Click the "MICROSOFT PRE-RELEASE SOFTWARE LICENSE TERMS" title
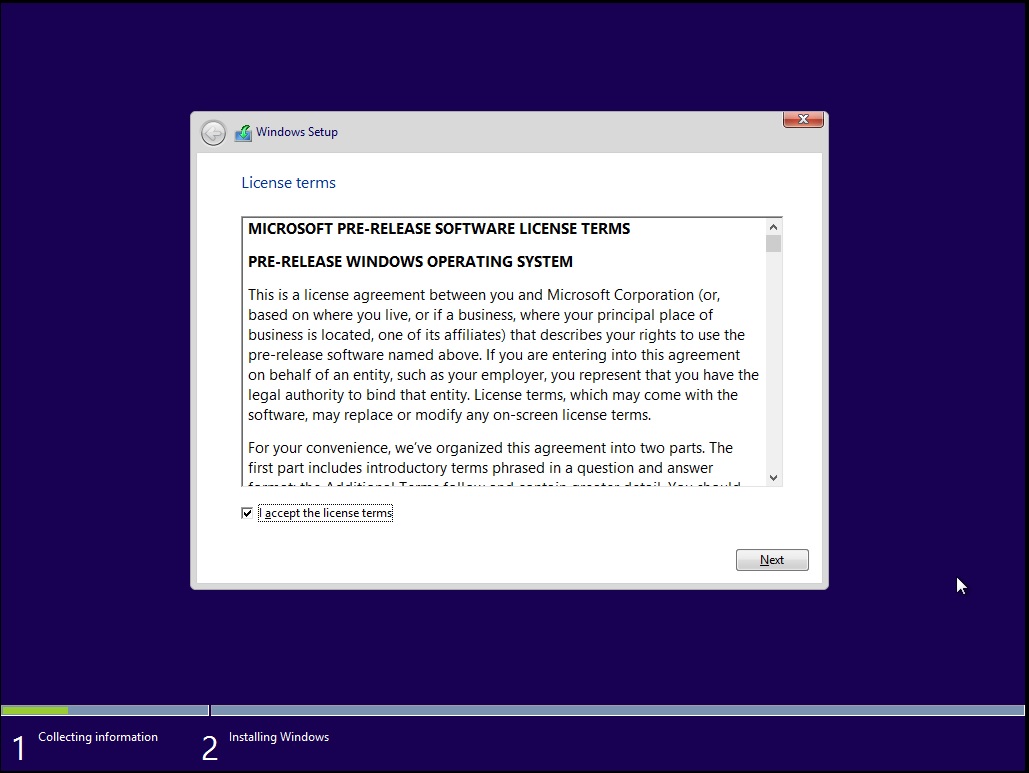The width and height of the screenshot is (1029, 773). 439,229
